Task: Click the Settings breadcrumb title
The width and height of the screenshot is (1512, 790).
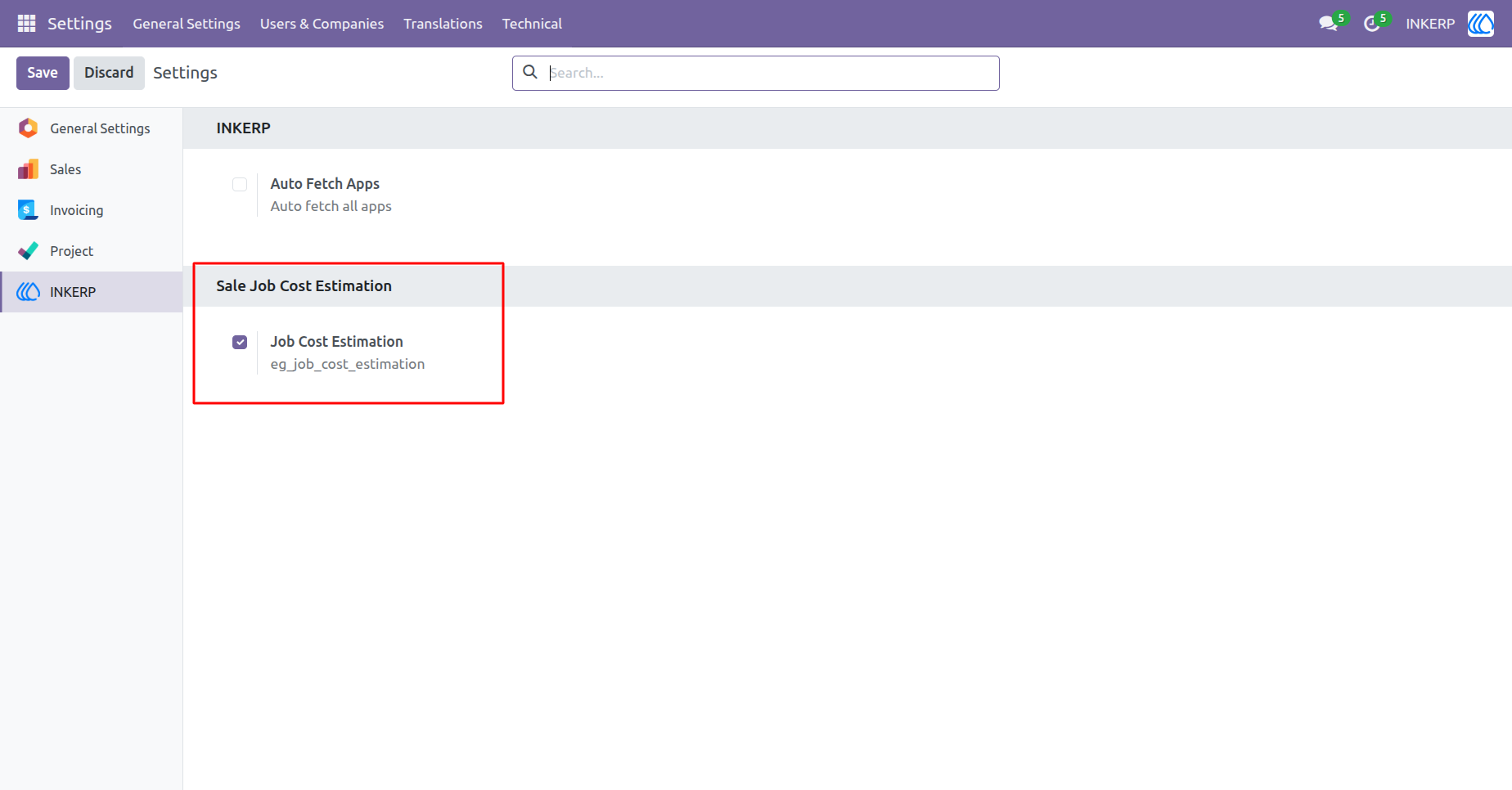Action: point(185,73)
